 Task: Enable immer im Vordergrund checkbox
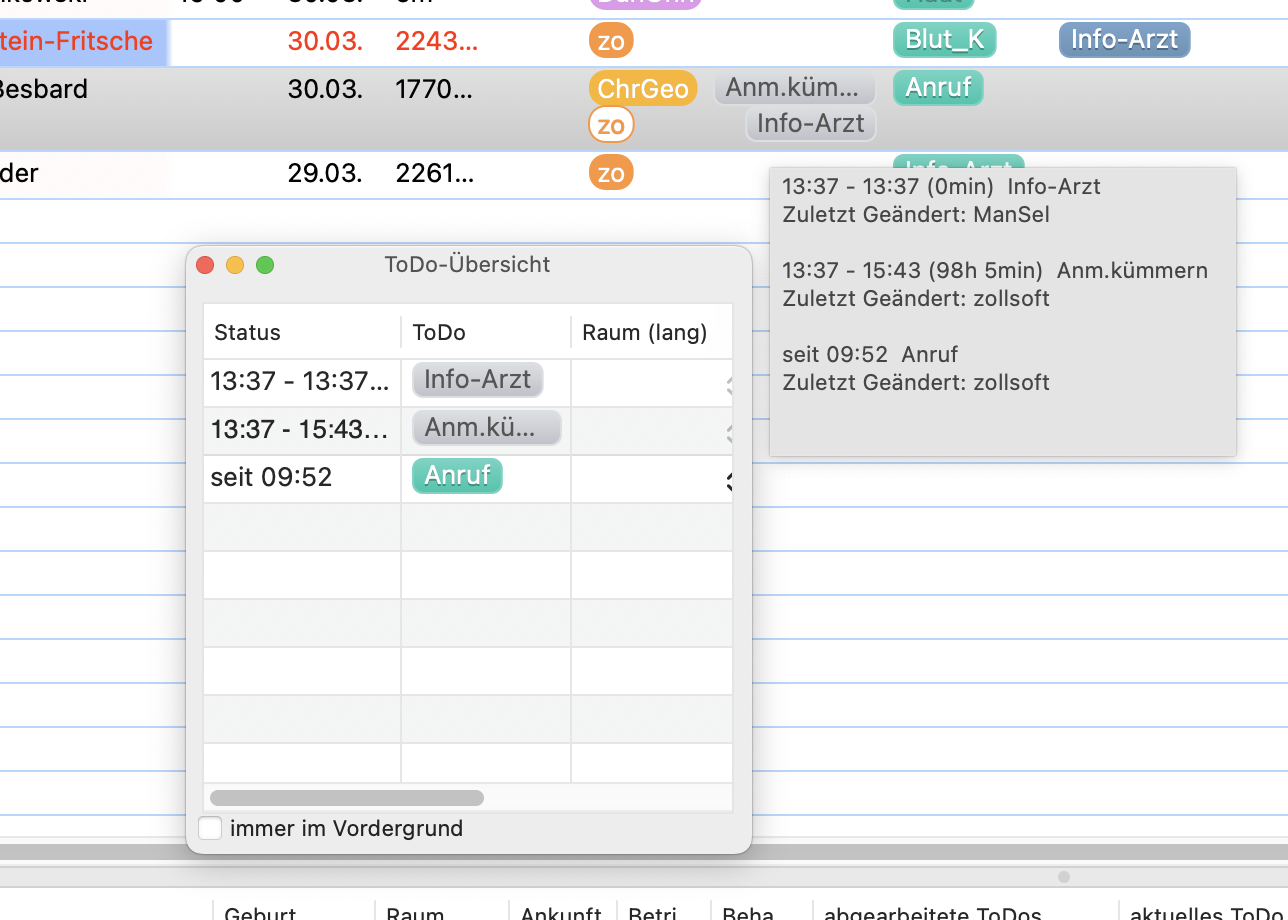pyautogui.click(x=210, y=828)
